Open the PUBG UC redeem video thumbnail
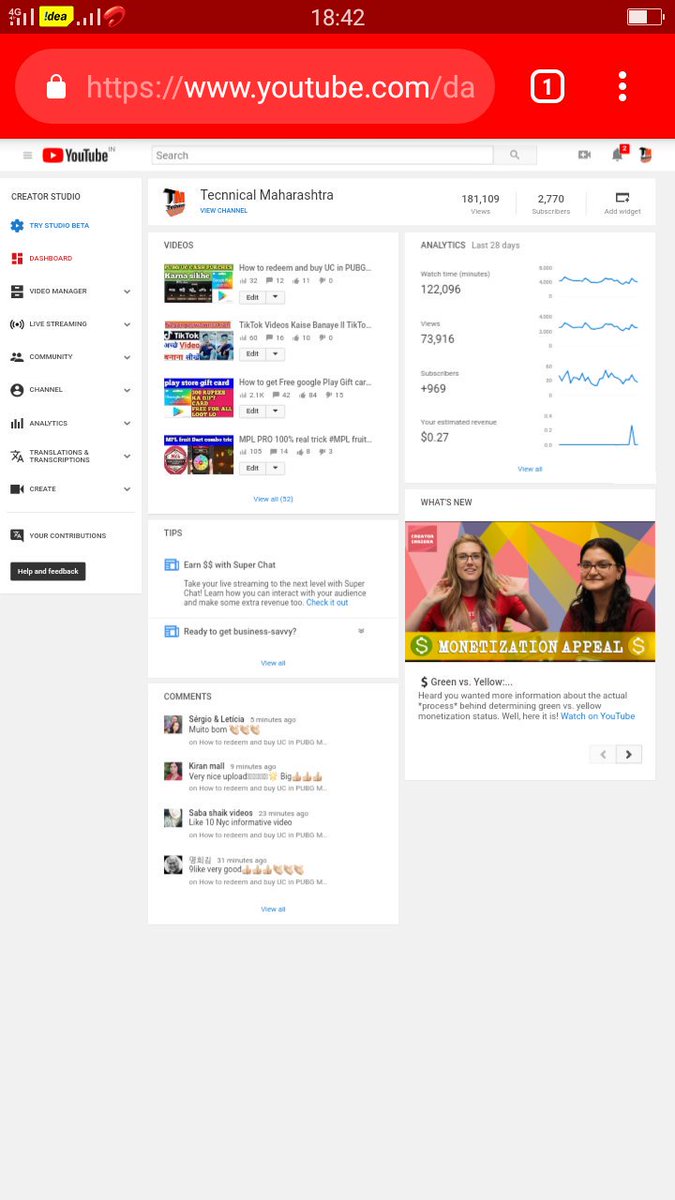675x1200 pixels. pos(199,283)
